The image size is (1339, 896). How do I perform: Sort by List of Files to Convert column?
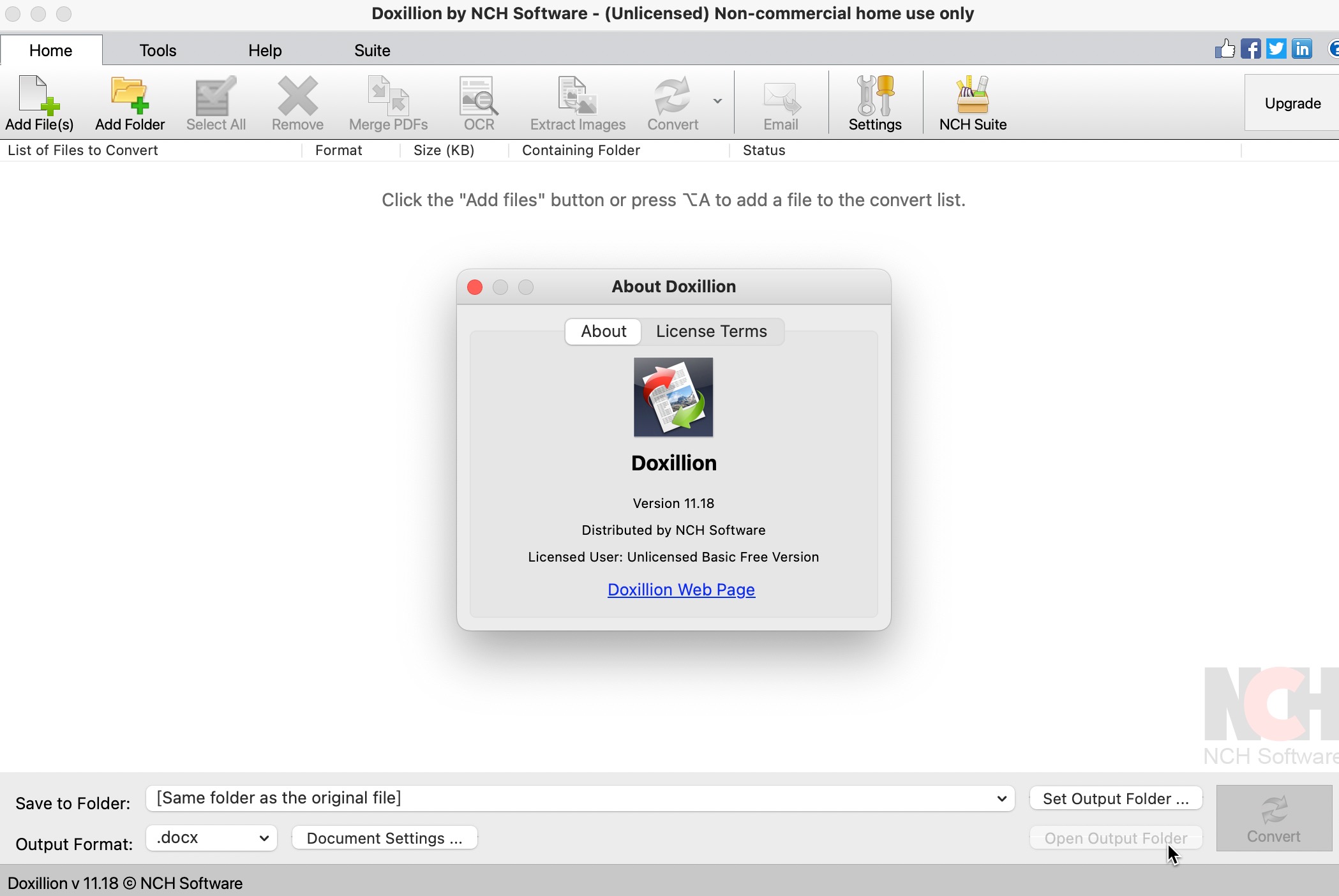[x=151, y=151]
